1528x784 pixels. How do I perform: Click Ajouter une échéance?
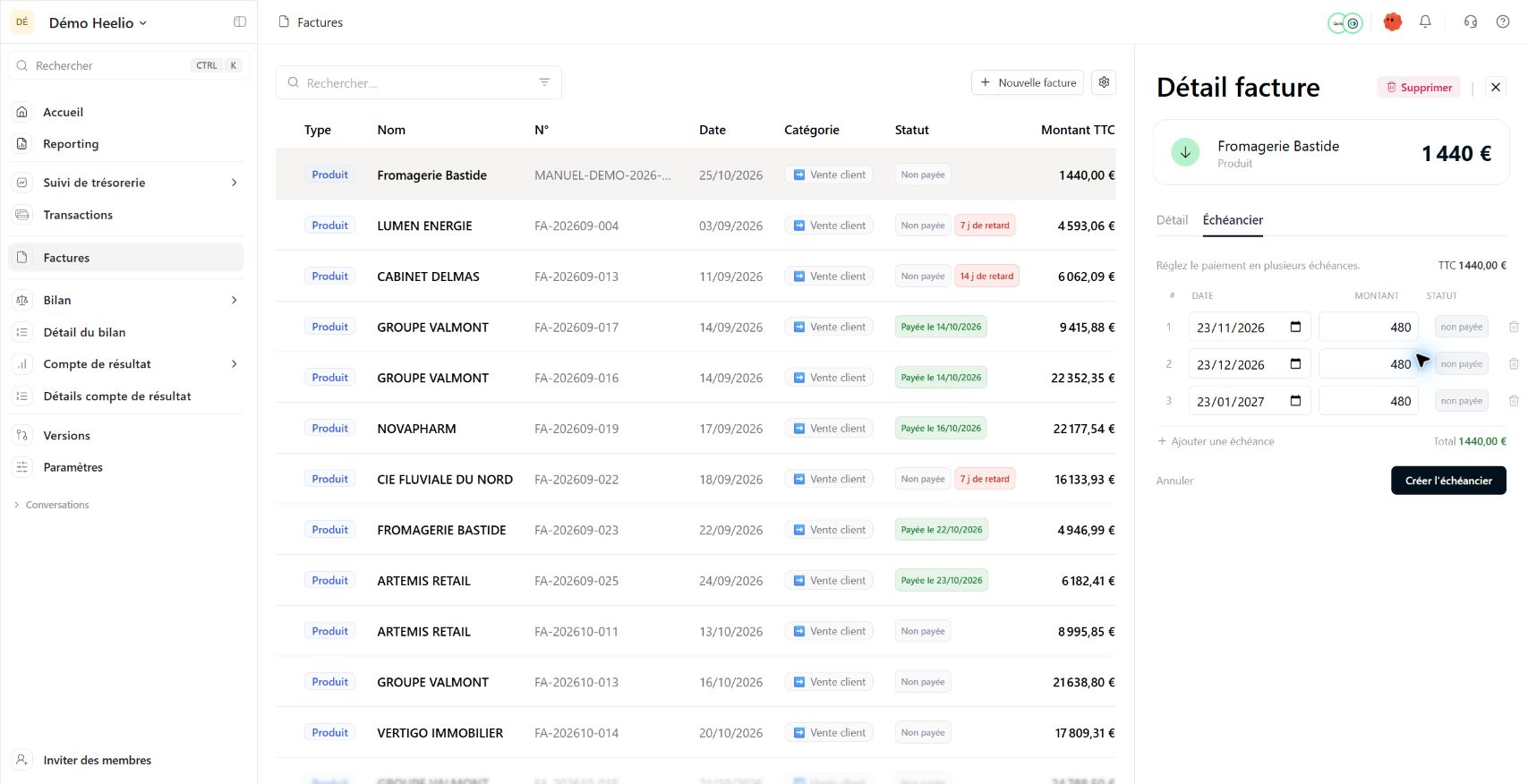pyautogui.click(x=1215, y=441)
